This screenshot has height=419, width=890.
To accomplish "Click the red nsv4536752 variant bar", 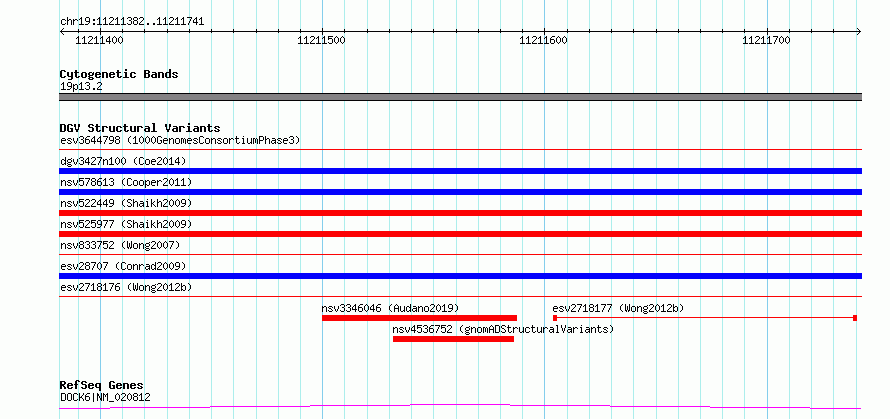I will click(x=454, y=339).
